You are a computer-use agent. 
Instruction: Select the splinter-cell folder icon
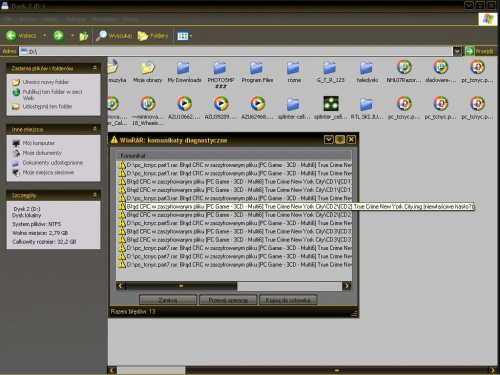[294, 104]
